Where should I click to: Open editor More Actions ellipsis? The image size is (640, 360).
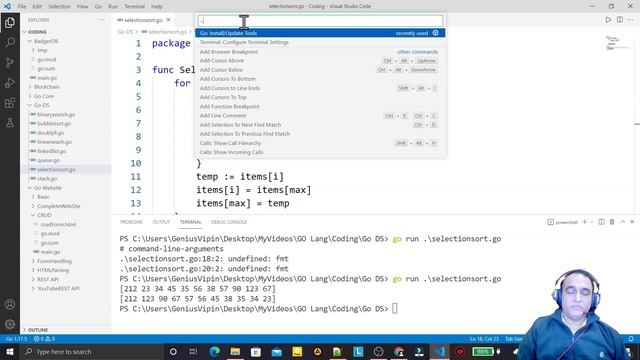point(631,20)
